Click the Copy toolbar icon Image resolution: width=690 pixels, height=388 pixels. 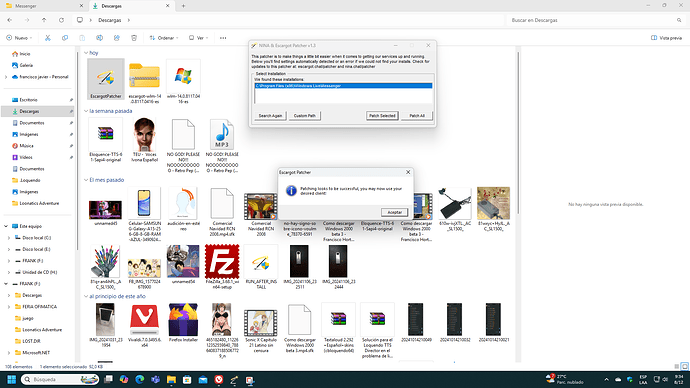coord(65,38)
